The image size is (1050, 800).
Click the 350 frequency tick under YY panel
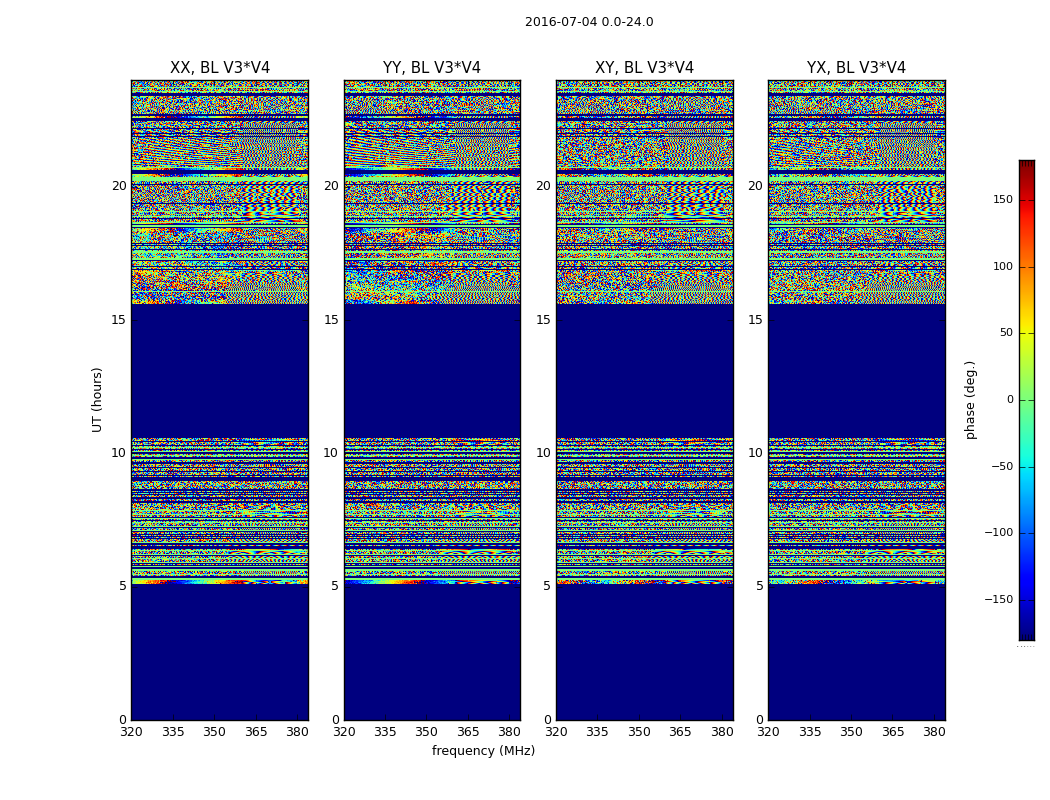426,732
